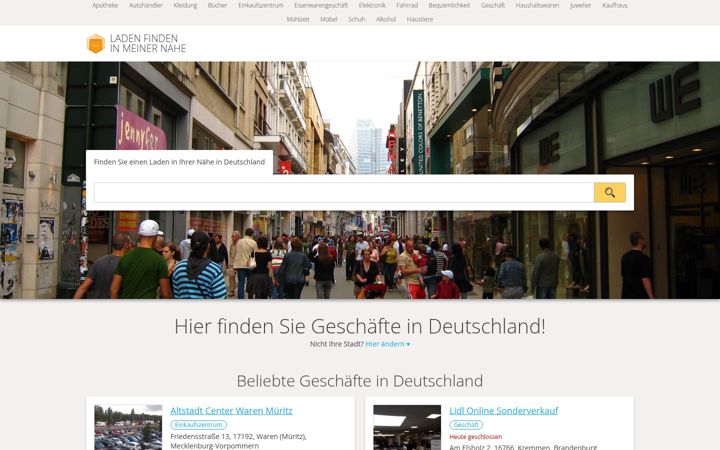This screenshot has width=720, height=450.
Task: Click the orange hexagon site logo
Action: pyautogui.click(x=96, y=44)
